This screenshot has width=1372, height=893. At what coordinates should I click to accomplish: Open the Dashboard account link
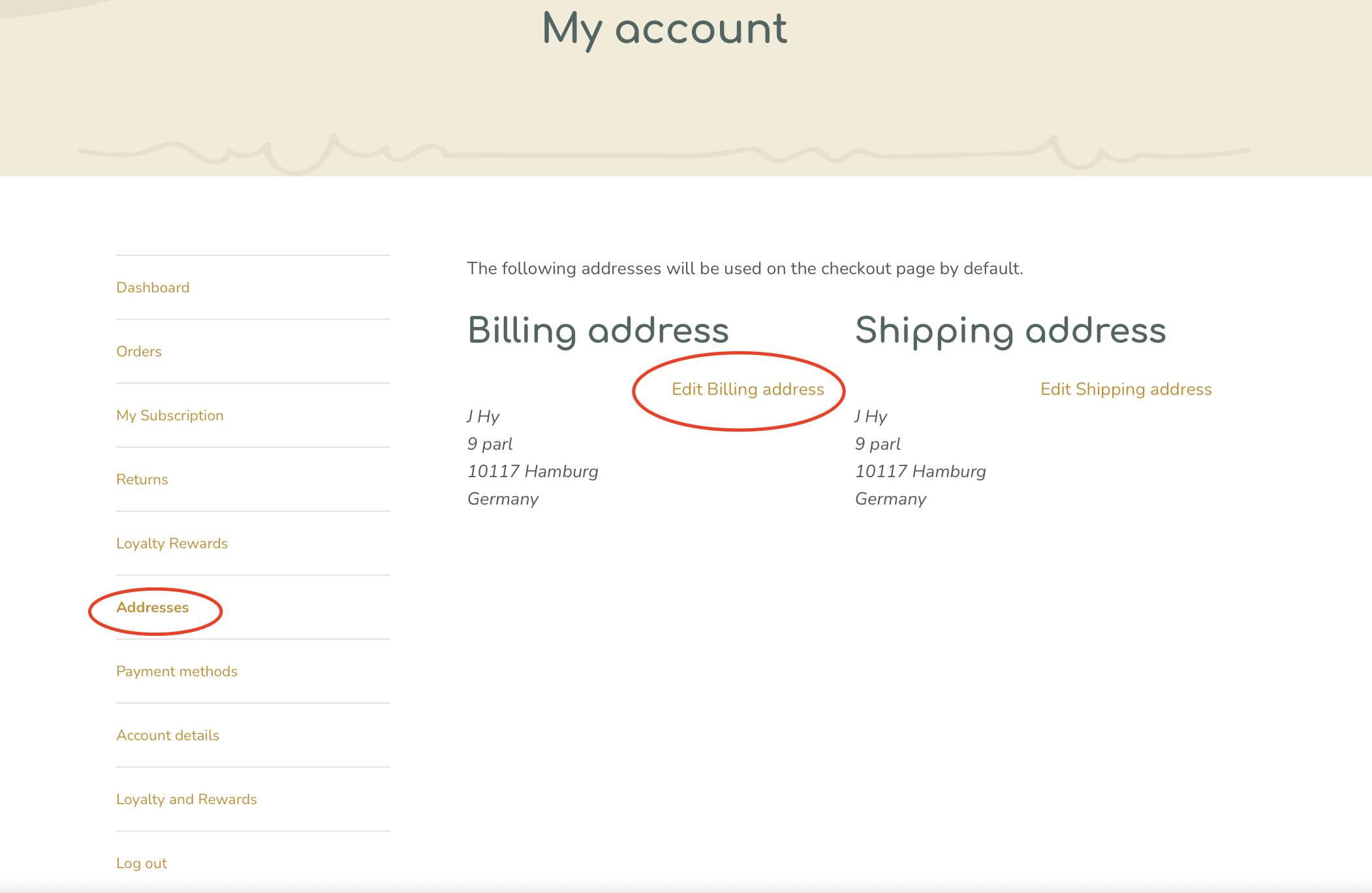(153, 287)
